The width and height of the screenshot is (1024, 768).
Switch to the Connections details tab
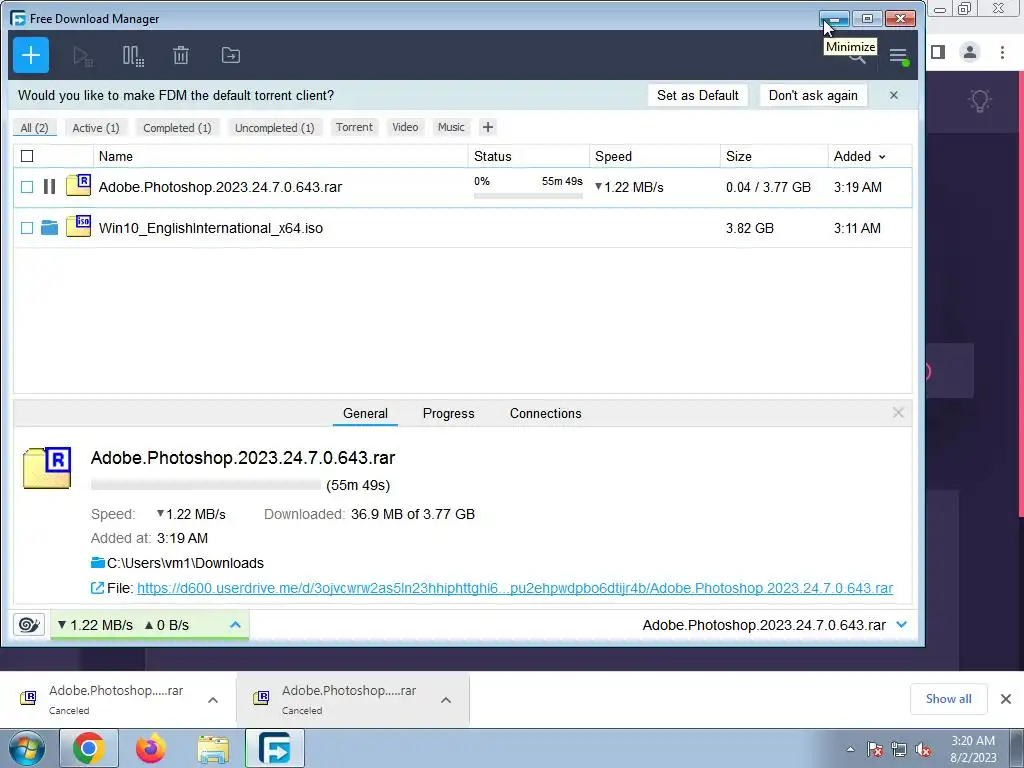[x=545, y=413]
